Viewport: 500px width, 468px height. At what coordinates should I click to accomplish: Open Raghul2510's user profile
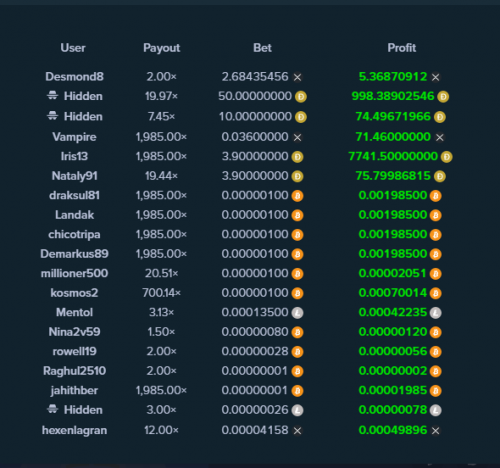click(x=74, y=371)
